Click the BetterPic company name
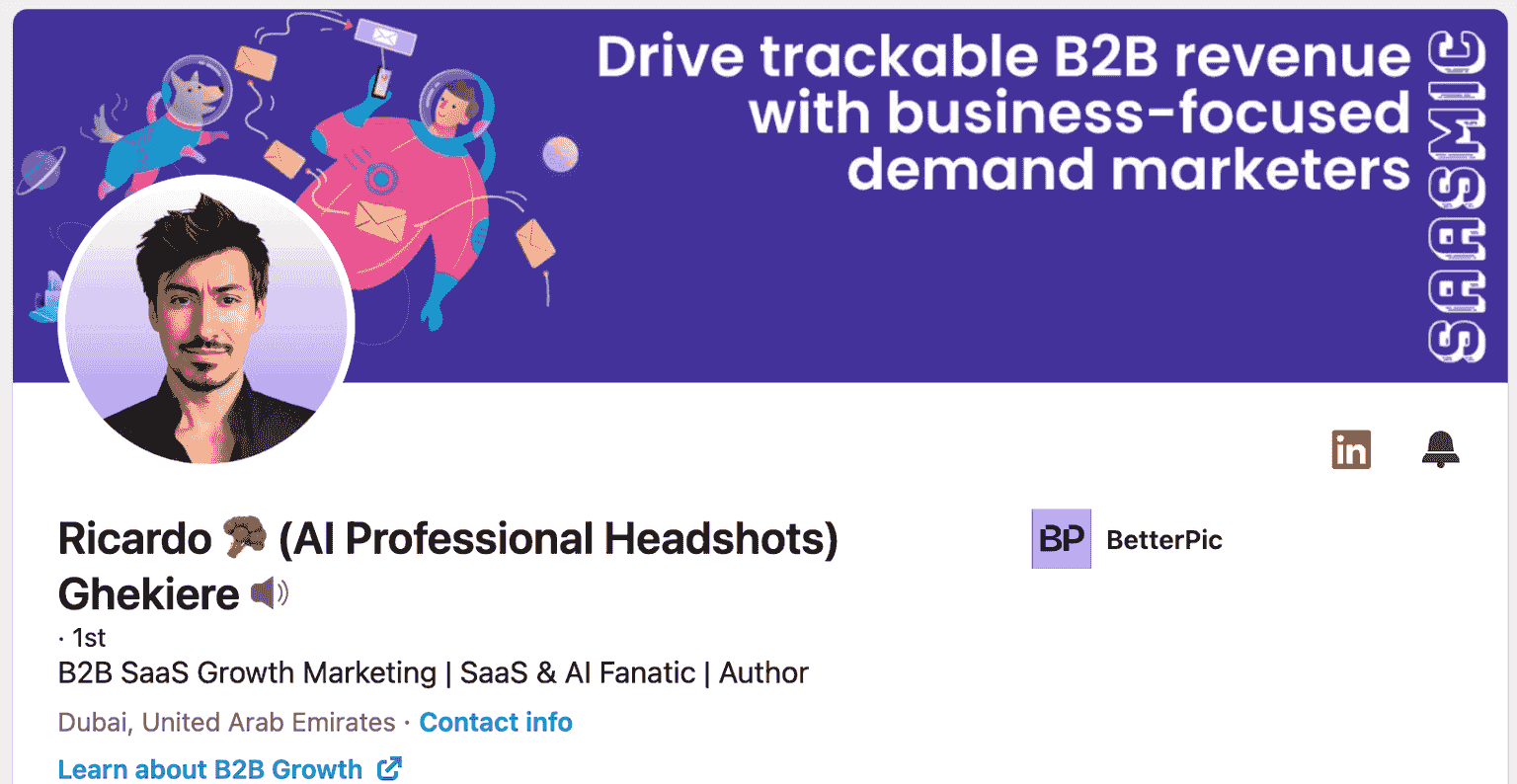The height and width of the screenshot is (784, 1517). [x=1164, y=540]
